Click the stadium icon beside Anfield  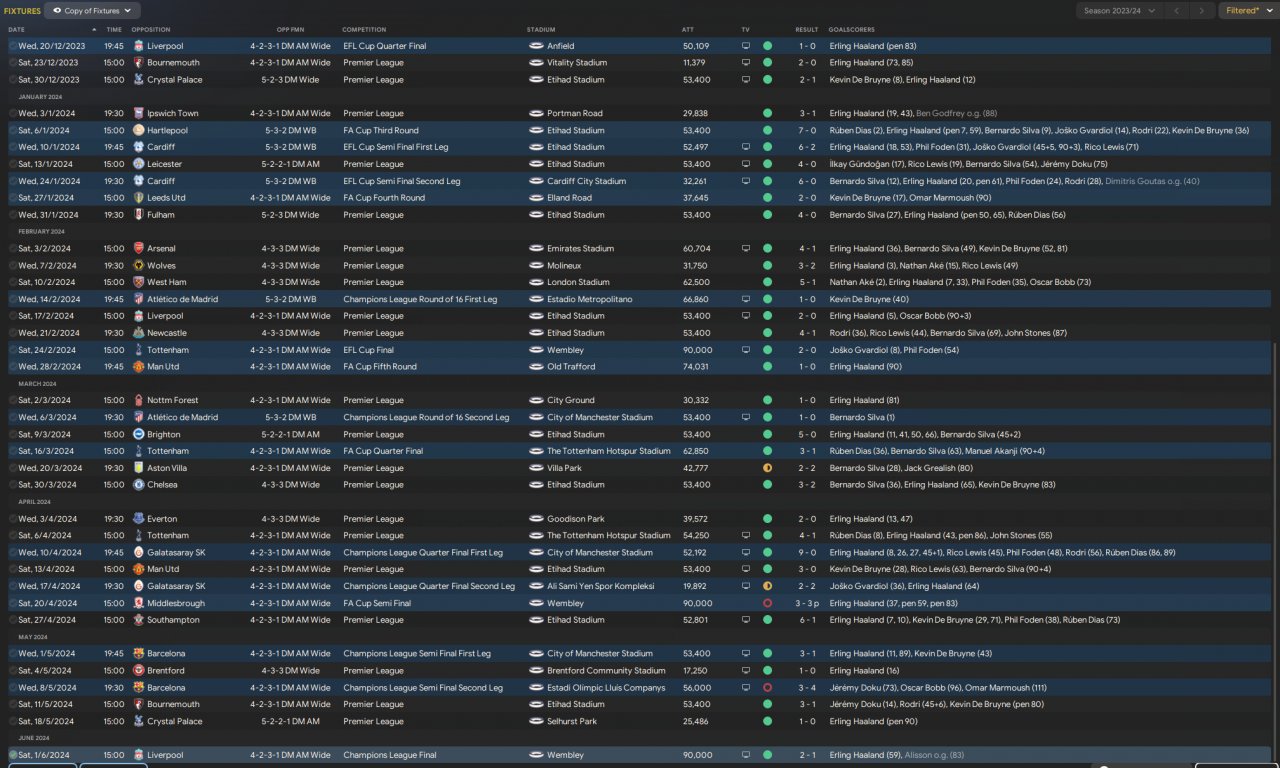[535, 46]
